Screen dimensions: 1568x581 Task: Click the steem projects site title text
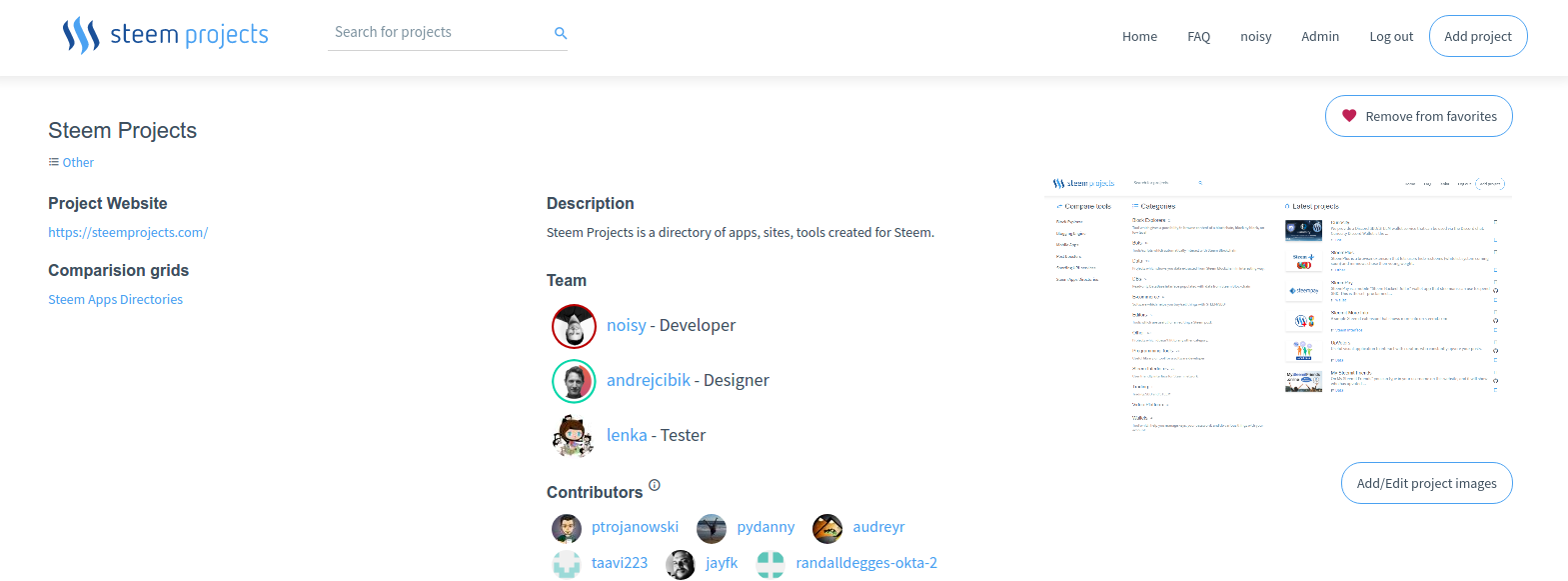(x=189, y=35)
